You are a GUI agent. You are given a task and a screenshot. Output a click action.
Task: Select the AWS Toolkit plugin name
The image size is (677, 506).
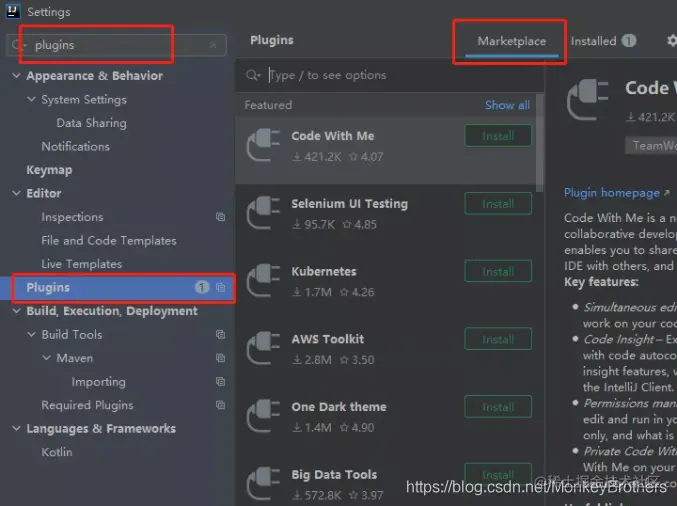(x=328, y=339)
